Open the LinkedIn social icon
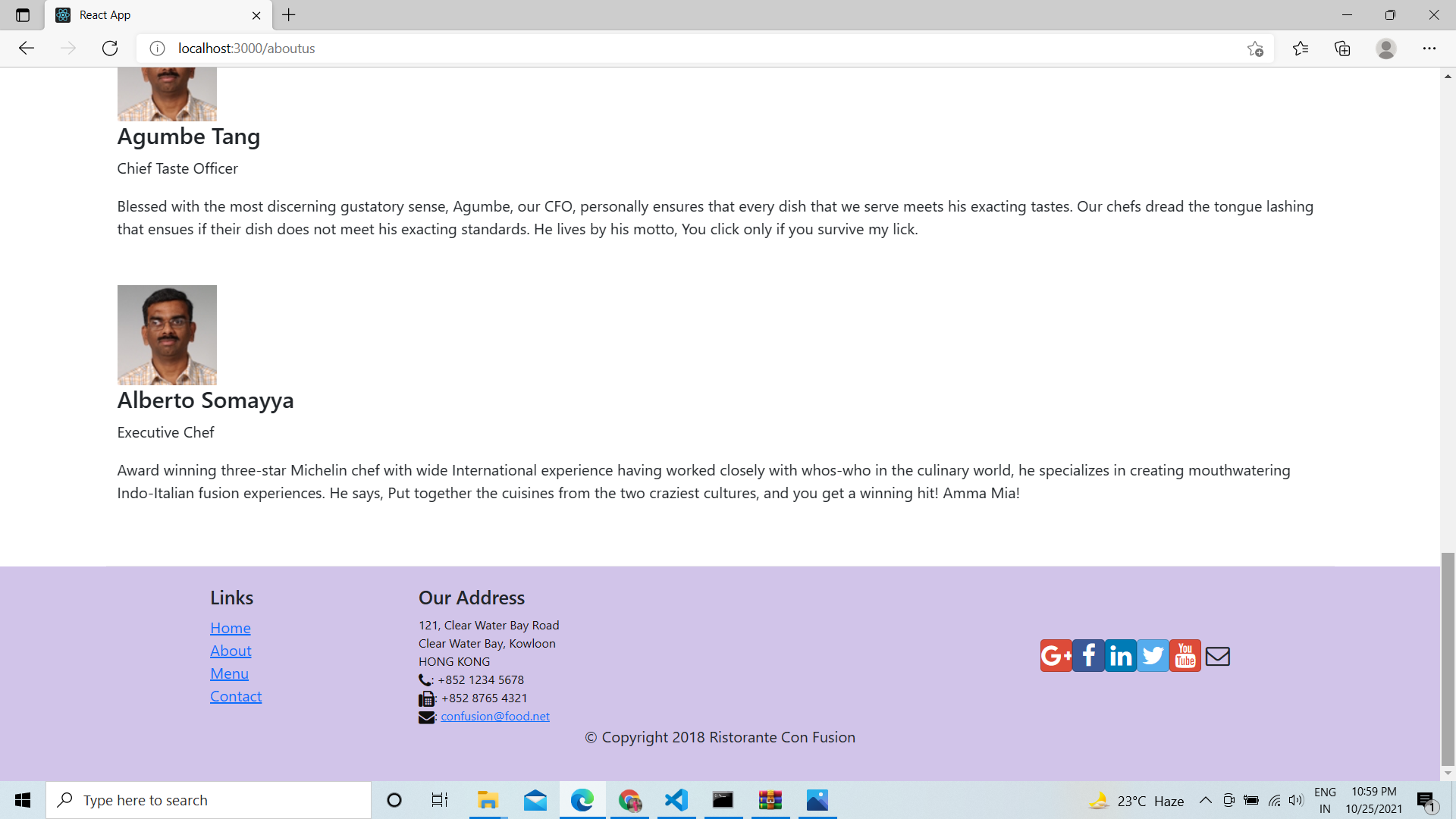 pyautogui.click(x=1121, y=656)
